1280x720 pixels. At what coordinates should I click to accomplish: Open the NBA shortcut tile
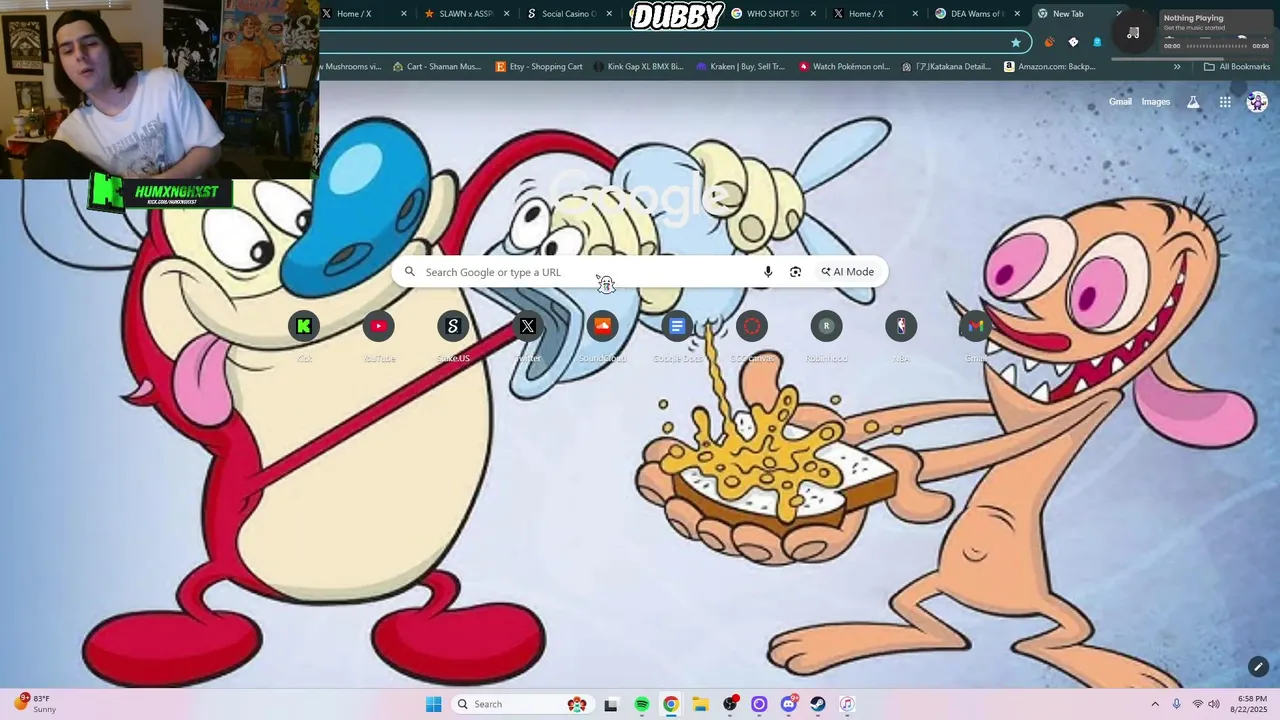coord(901,326)
